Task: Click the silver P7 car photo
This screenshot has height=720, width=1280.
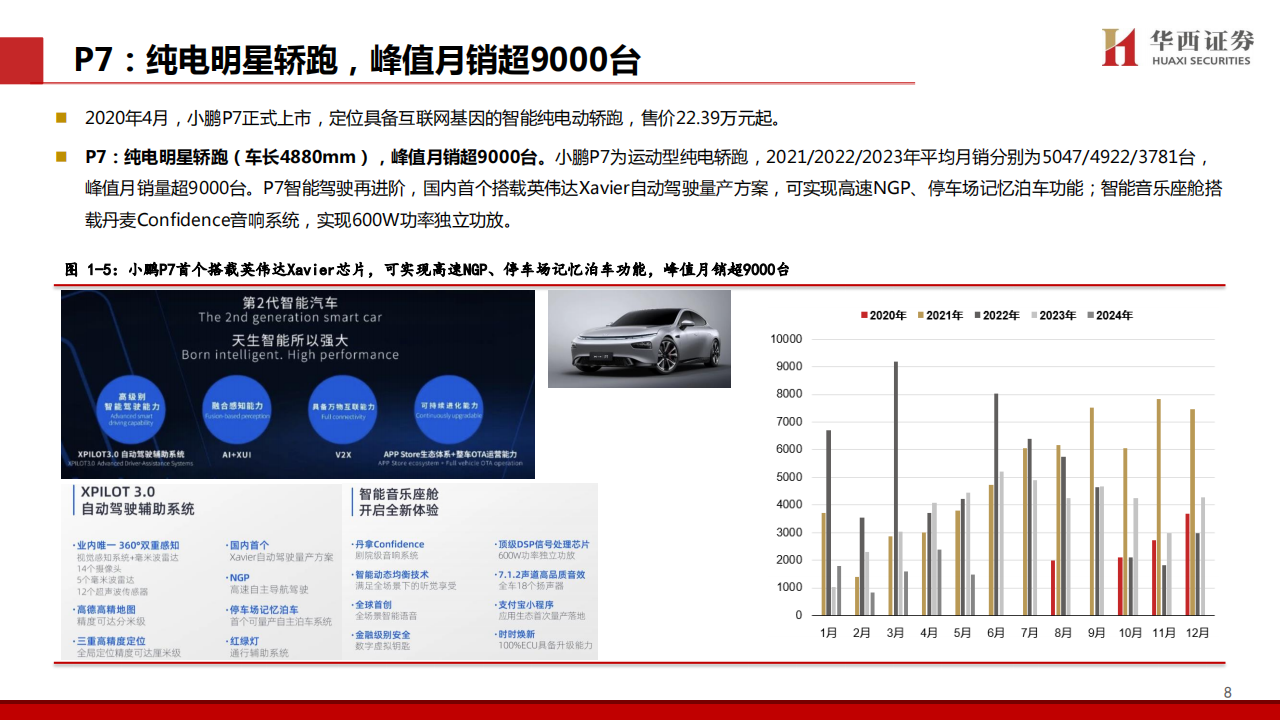Action: point(639,339)
